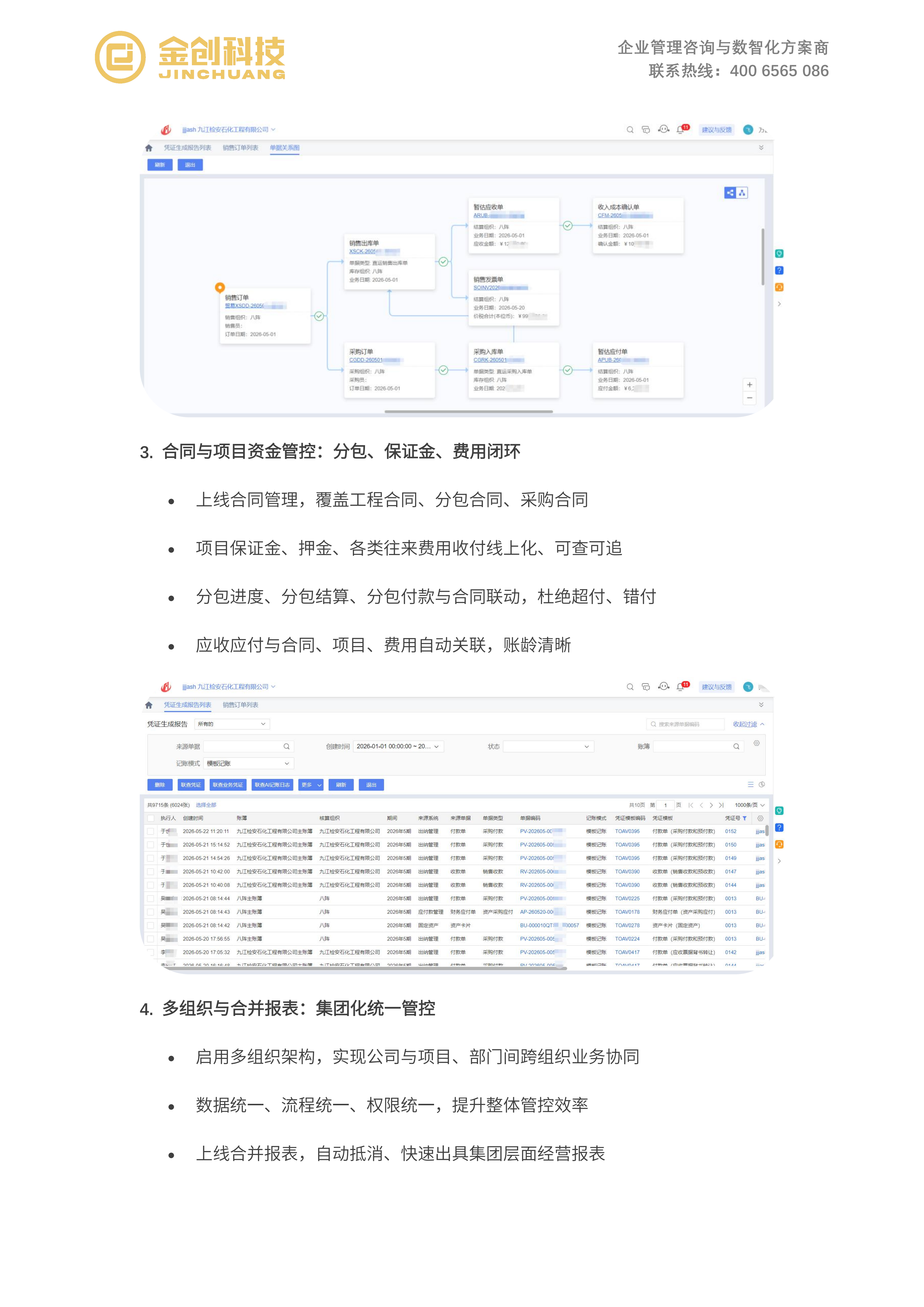Collapse filters via 收起过滤

tap(748, 725)
